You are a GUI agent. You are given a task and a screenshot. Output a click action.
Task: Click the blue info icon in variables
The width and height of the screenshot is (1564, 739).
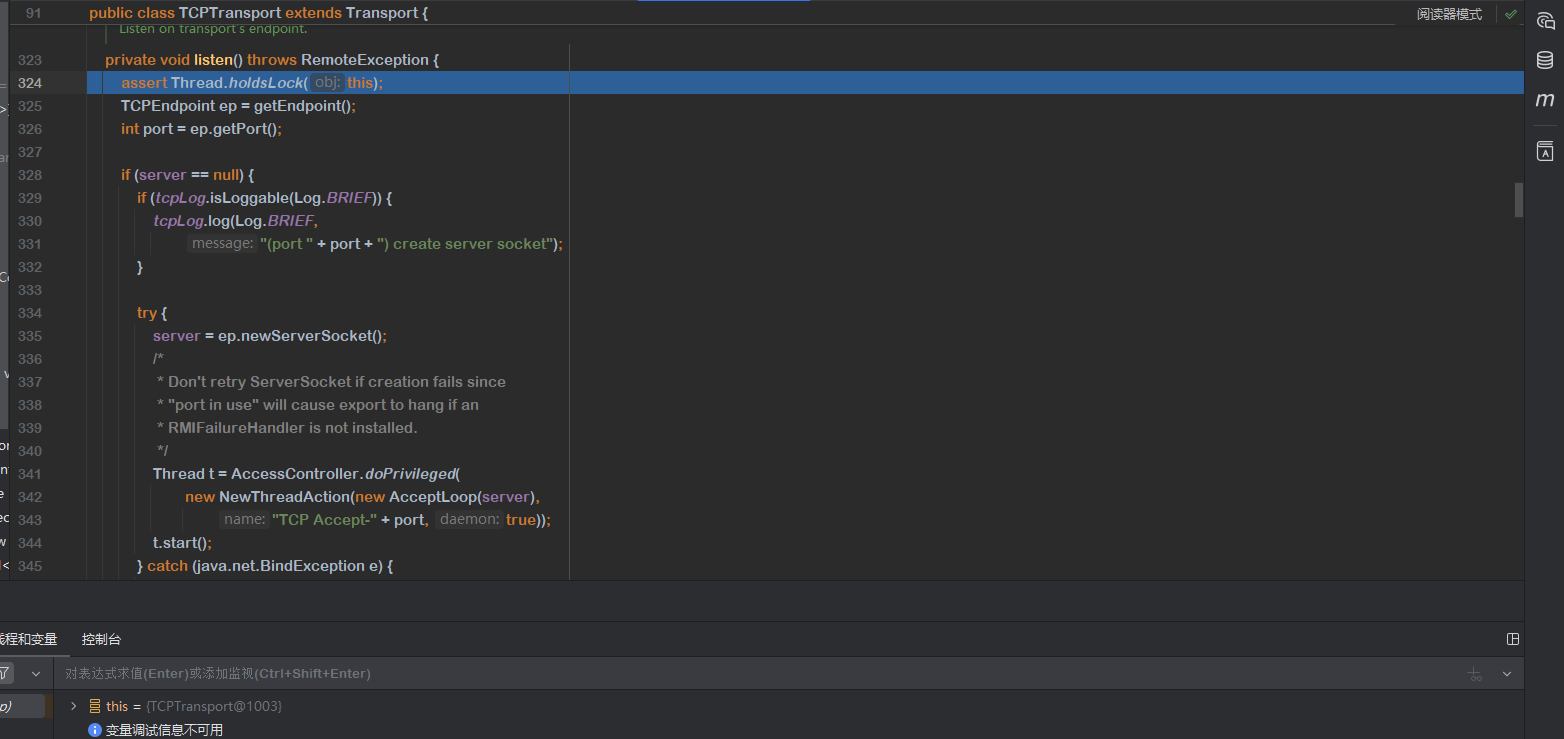pyautogui.click(x=95, y=730)
